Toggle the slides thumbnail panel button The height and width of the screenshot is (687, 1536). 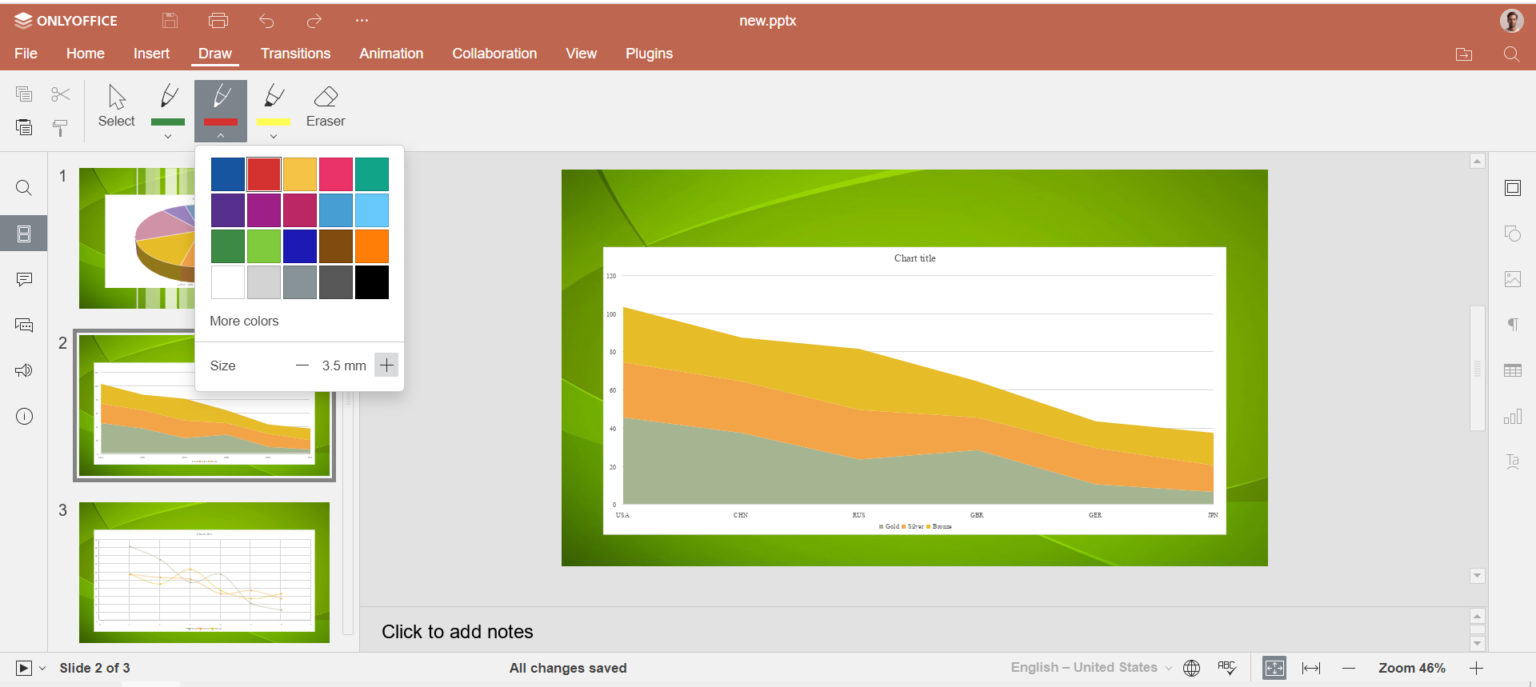pyautogui.click(x=24, y=234)
